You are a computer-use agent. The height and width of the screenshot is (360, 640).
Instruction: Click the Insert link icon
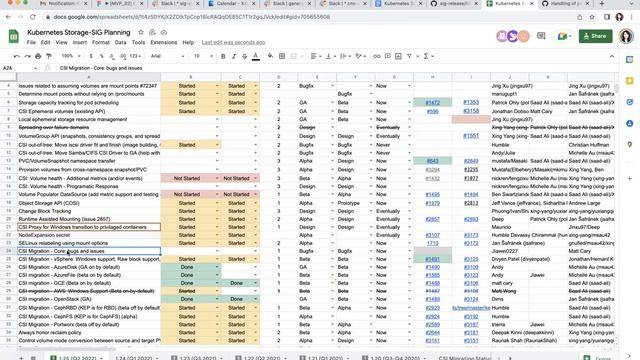(376, 56)
